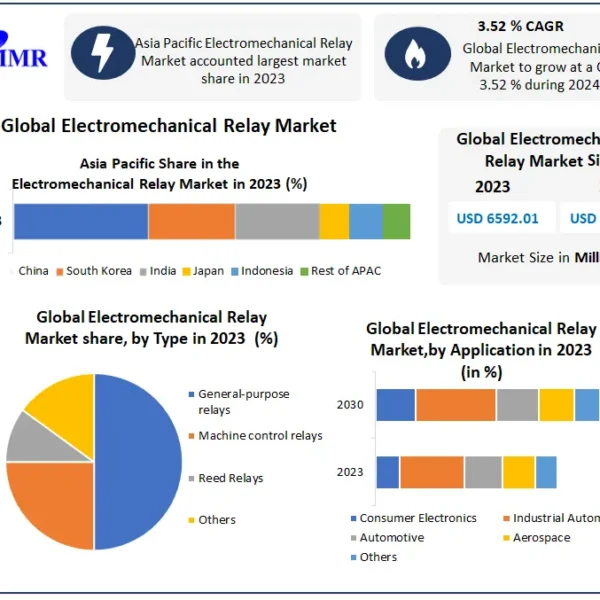Click the 'Automotive' legend label

[392, 538]
